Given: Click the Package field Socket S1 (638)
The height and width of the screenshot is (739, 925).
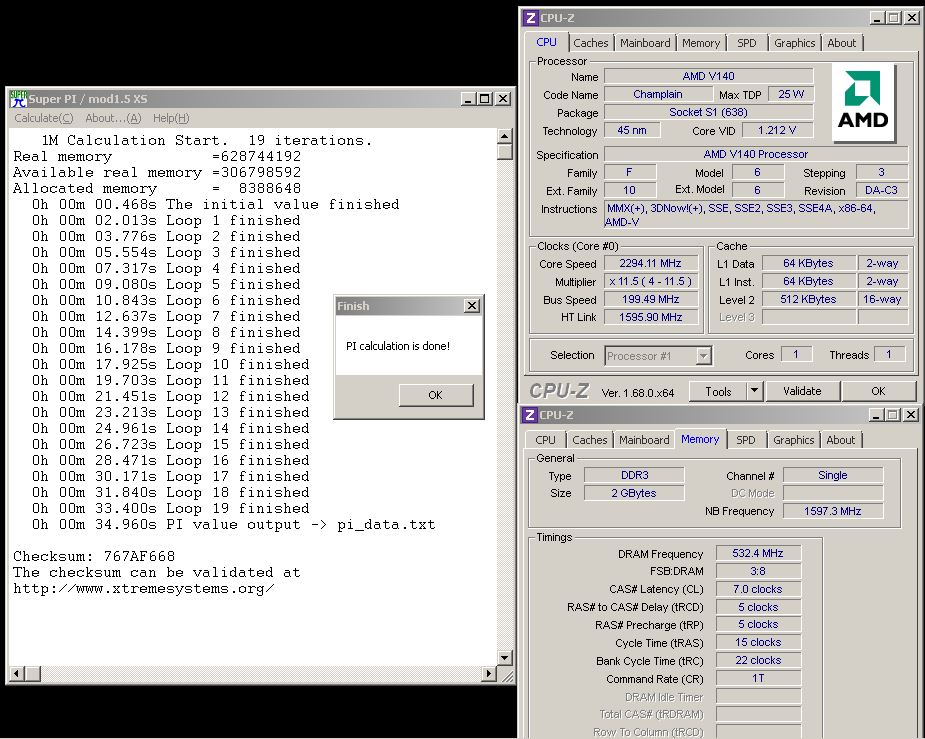Looking at the screenshot, I should coord(708,112).
